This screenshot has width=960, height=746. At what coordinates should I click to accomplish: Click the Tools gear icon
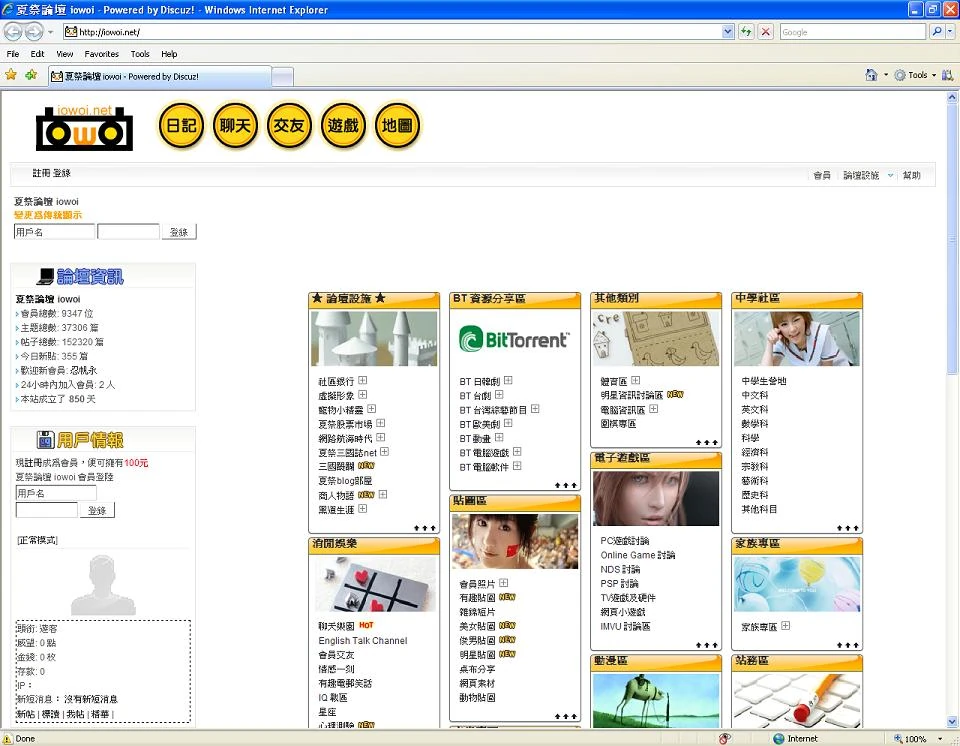[899, 75]
